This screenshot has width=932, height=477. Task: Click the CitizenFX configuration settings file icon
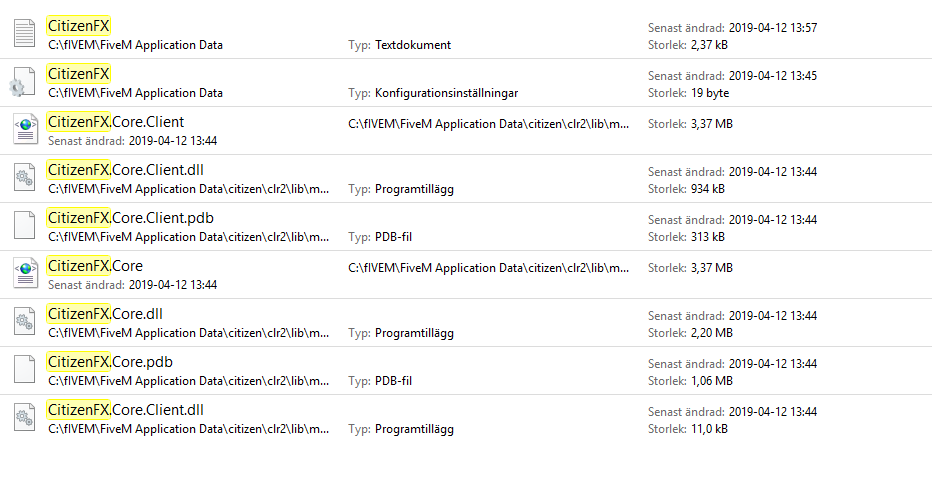(x=24, y=82)
